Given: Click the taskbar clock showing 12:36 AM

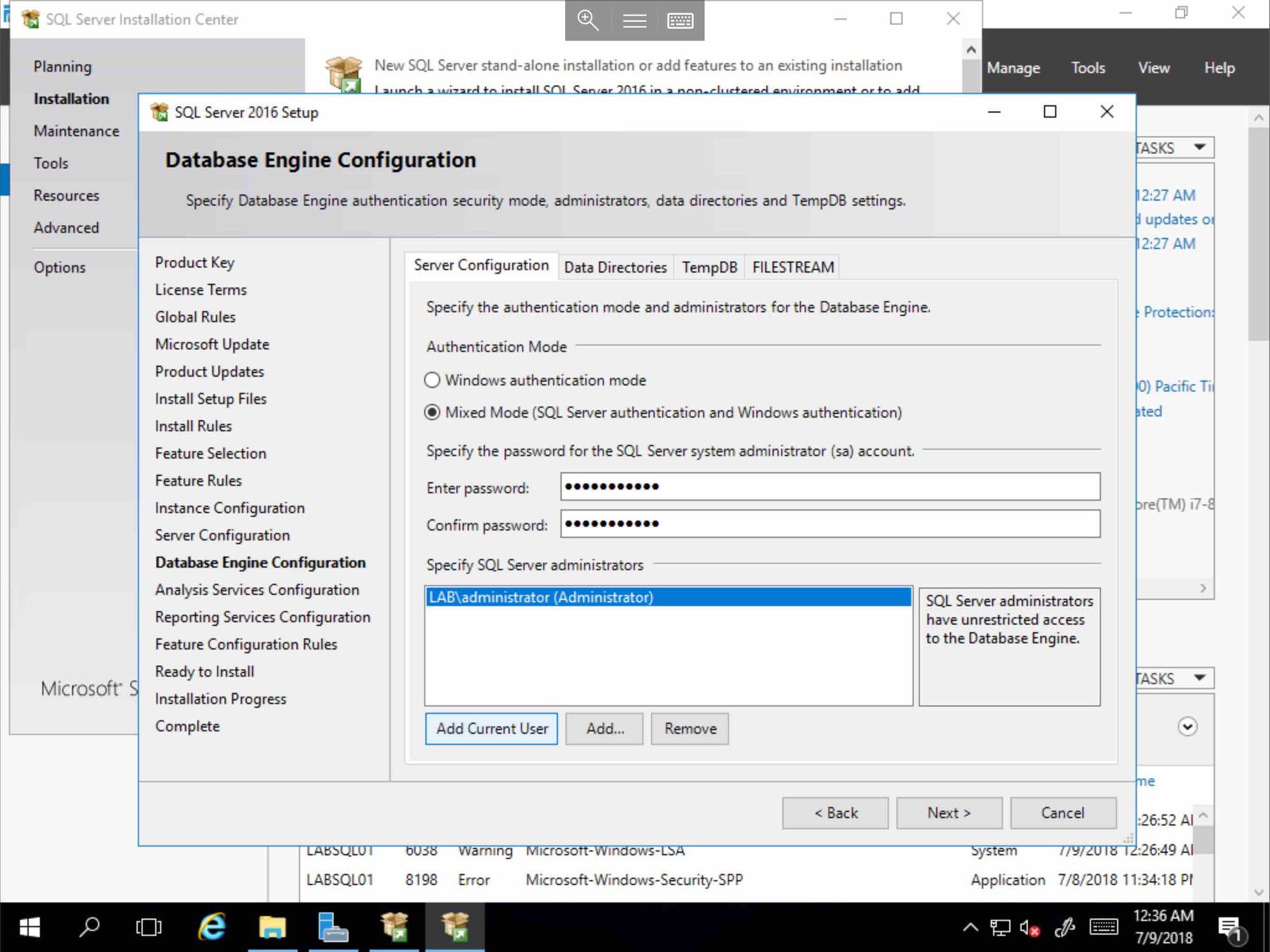Looking at the screenshot, I should (x=1163, y=927).
